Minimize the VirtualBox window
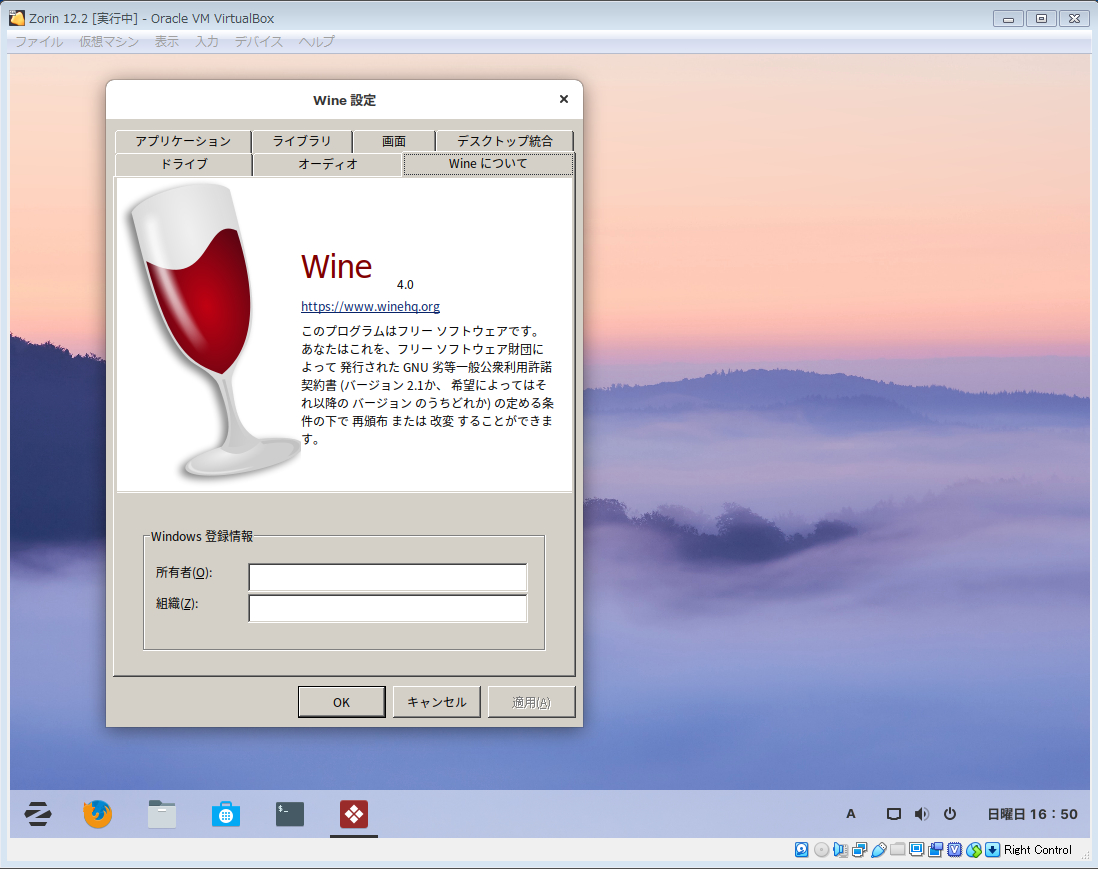The image size is (1098, 869). (1008, 19)
